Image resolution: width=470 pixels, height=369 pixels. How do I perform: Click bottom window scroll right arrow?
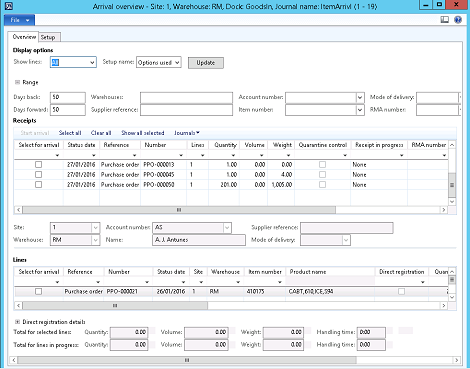tap(457, 360)
